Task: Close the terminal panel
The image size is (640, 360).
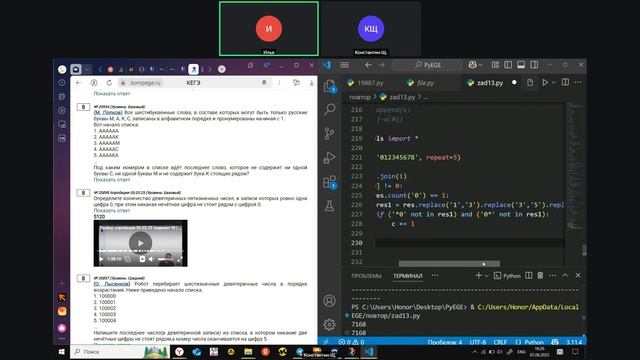Action: click(578, 276)
